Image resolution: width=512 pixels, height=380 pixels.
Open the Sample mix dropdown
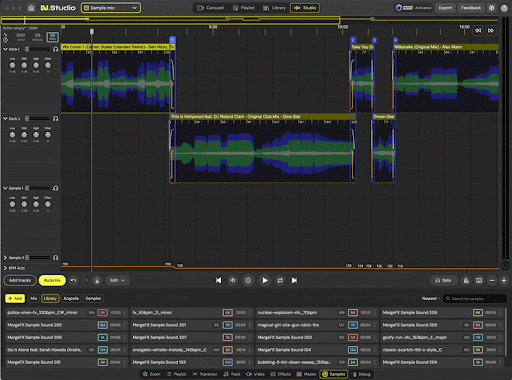111,8
